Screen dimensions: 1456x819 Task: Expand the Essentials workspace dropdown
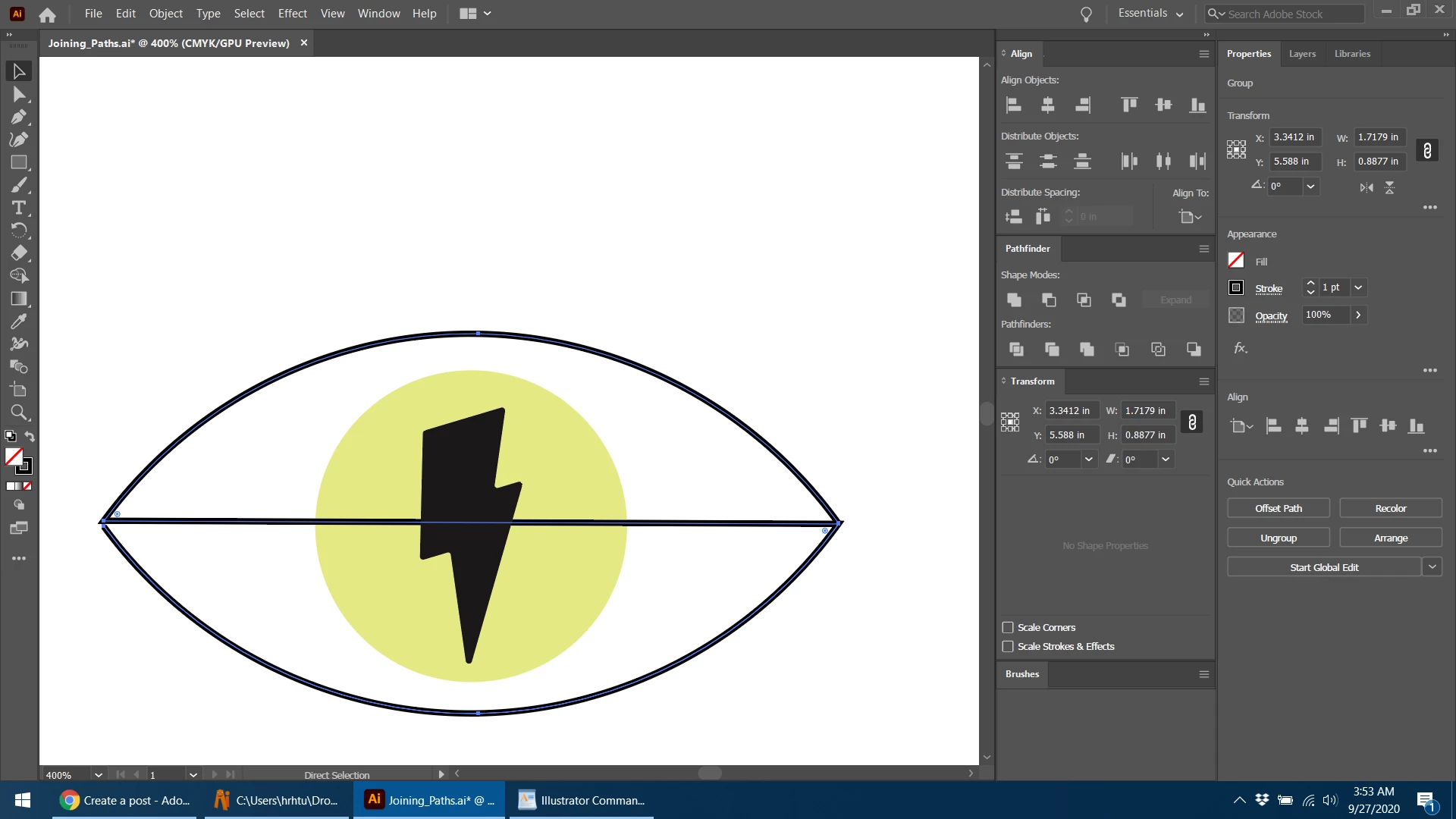coord(1179,14)
